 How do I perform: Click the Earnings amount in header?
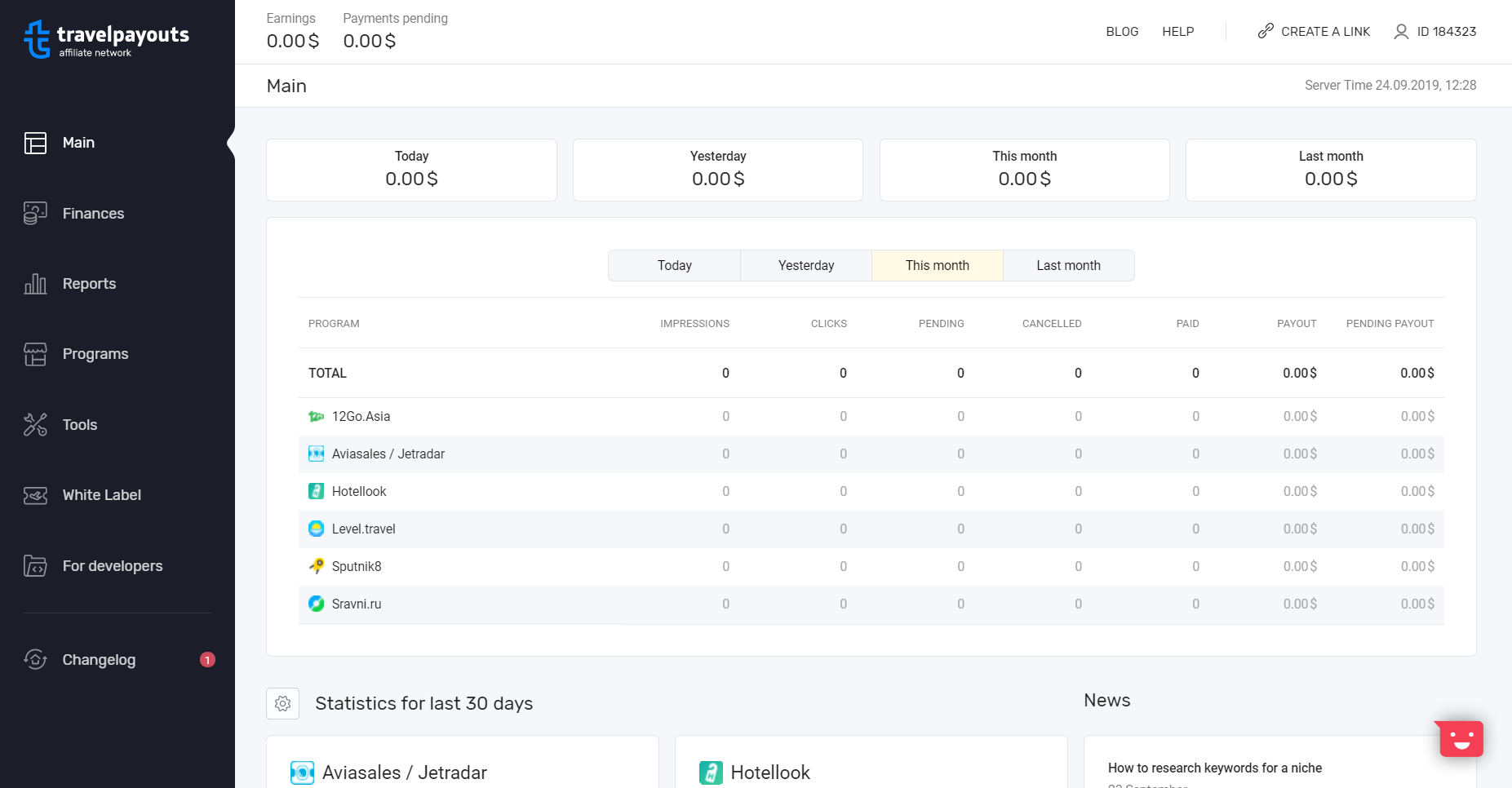[293, 42]
